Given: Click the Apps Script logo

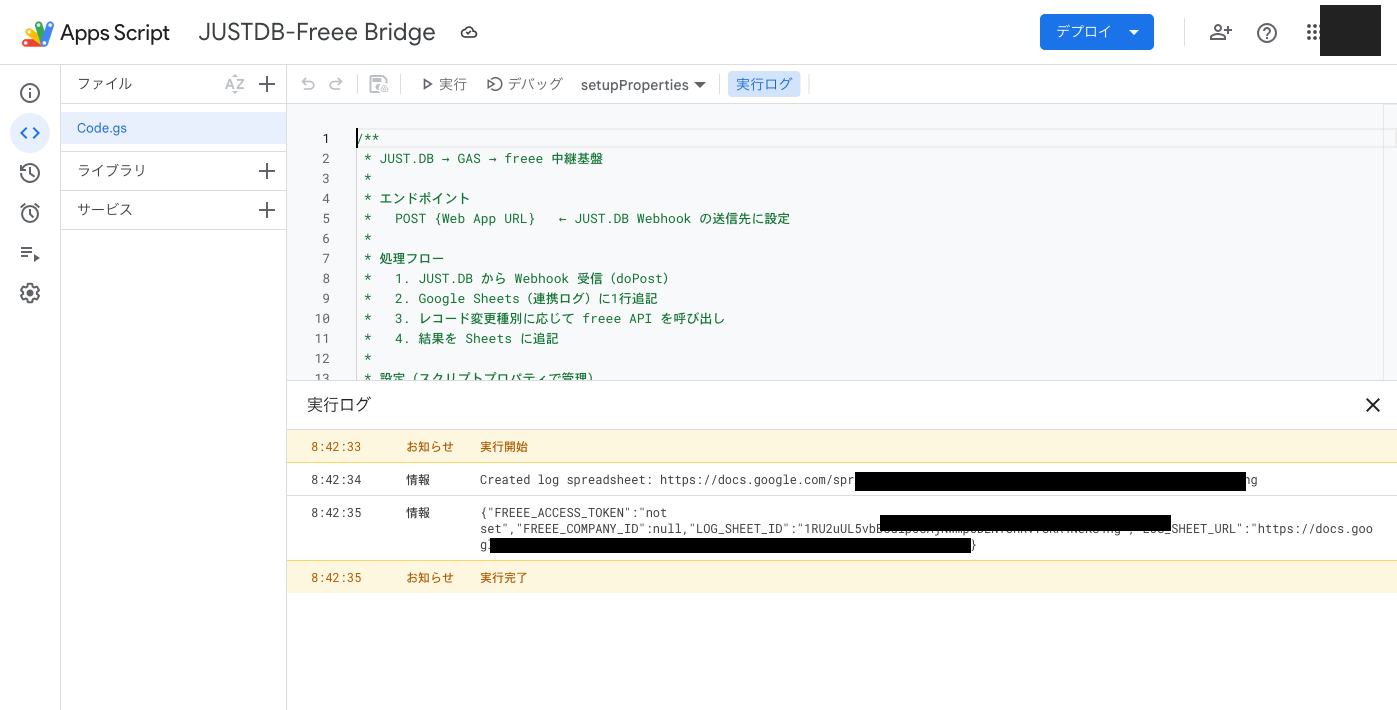Looking at the screenshot, I should [96, 33].
